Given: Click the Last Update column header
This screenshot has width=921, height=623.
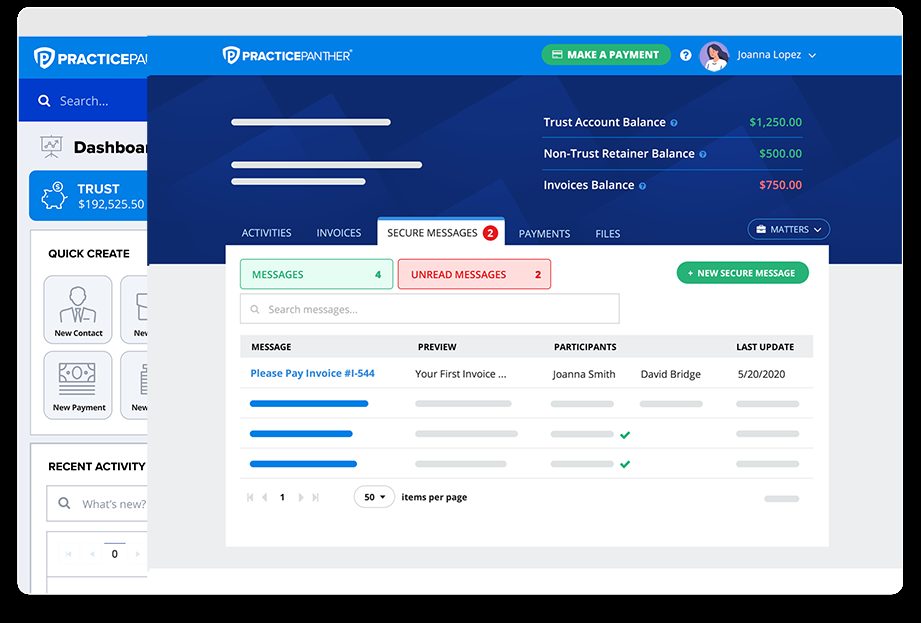Looking at the screenshot, I should pyautogui.click(x=765, y=347).
